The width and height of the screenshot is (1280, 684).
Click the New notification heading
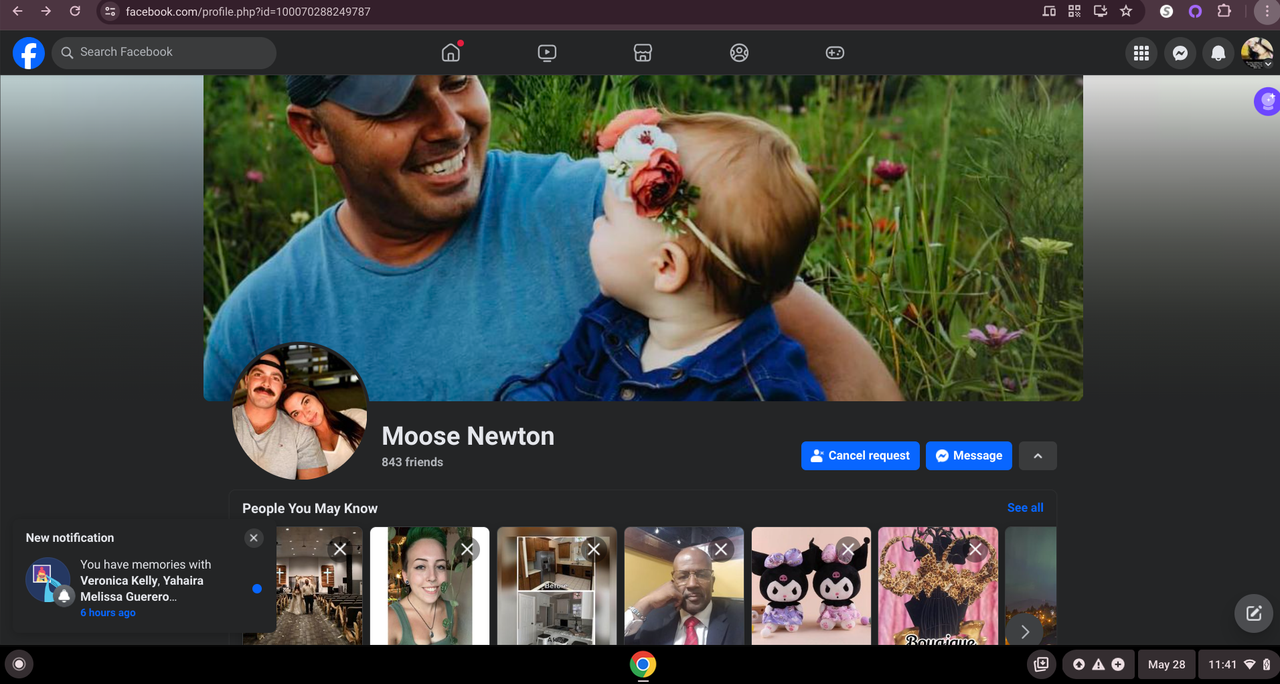click(x=70, y=538)
